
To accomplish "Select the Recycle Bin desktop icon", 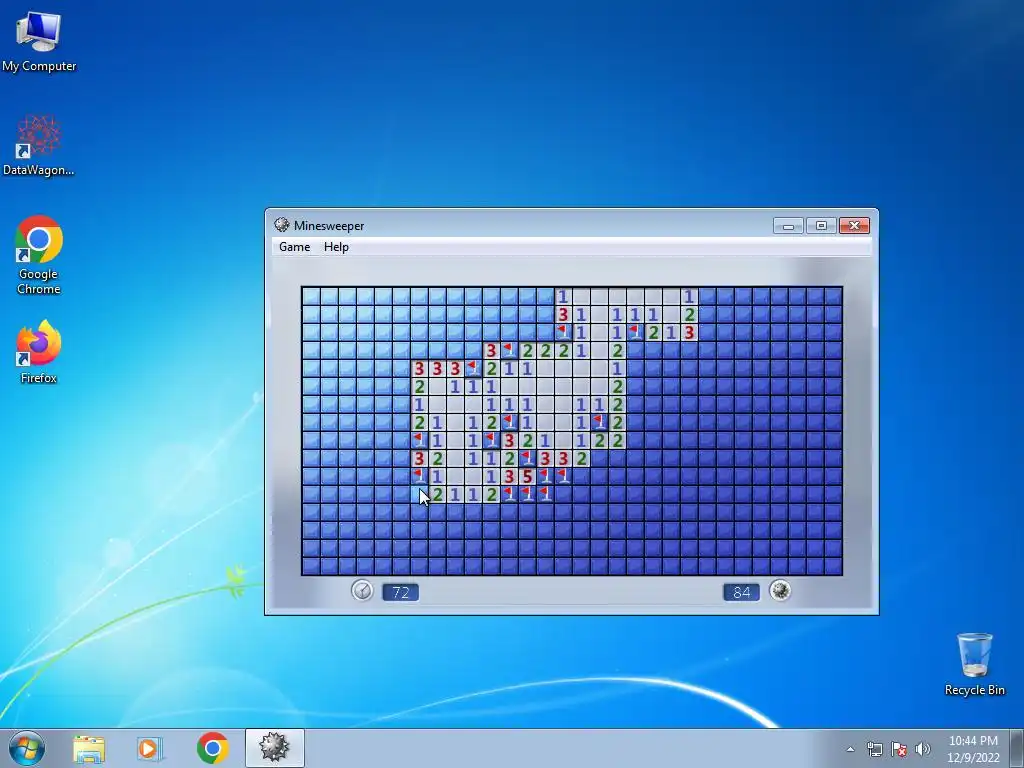I will click(974, 664).
